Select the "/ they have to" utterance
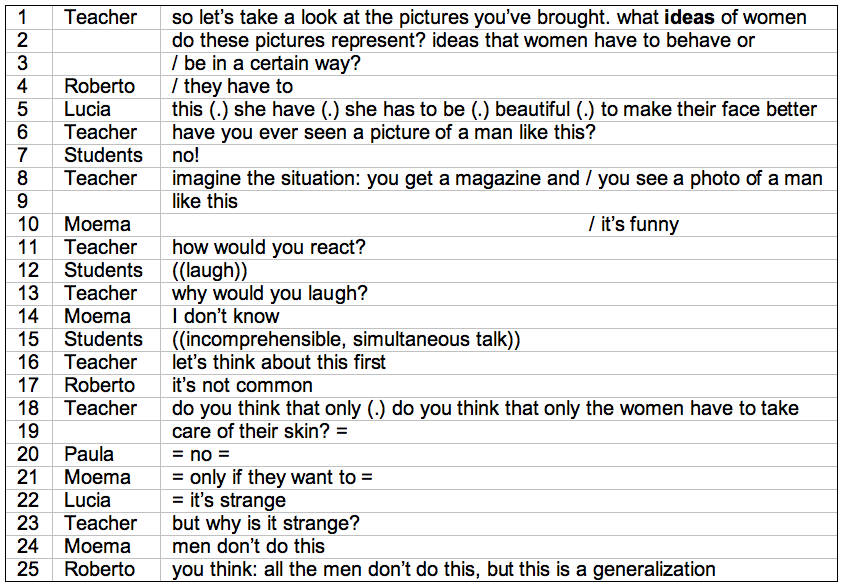 pos(232,87)
